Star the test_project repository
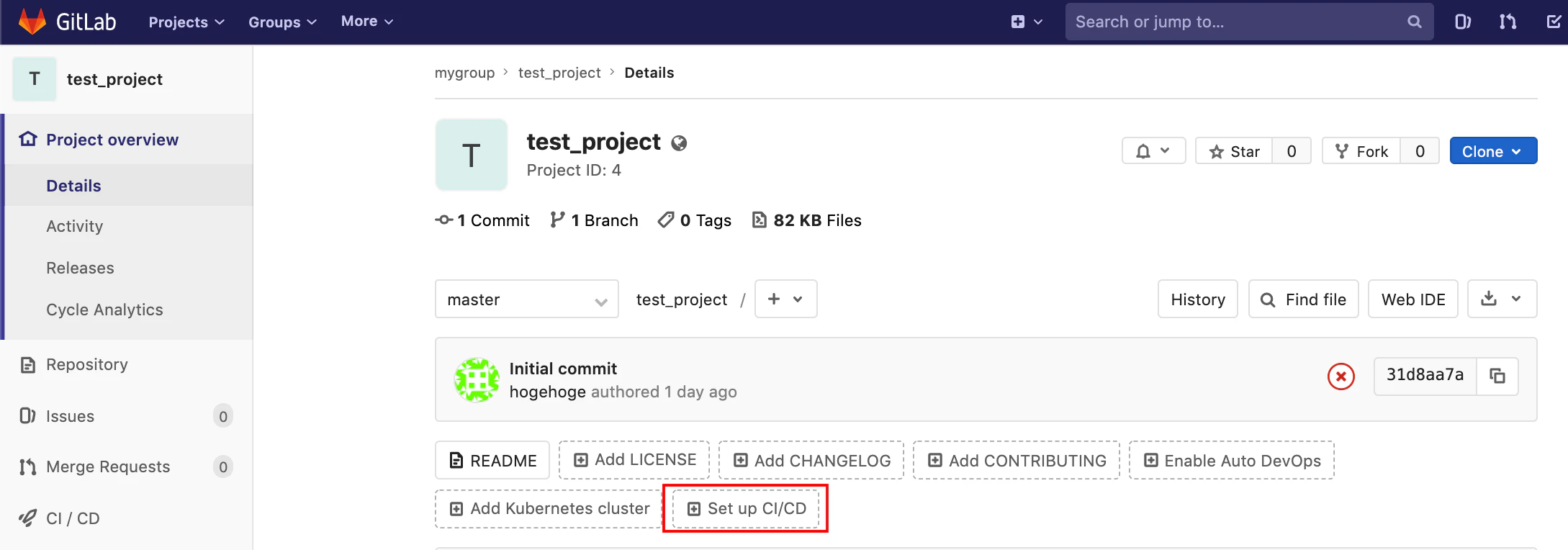This screenshot has width=1568, height=550. pos(1234,151)
